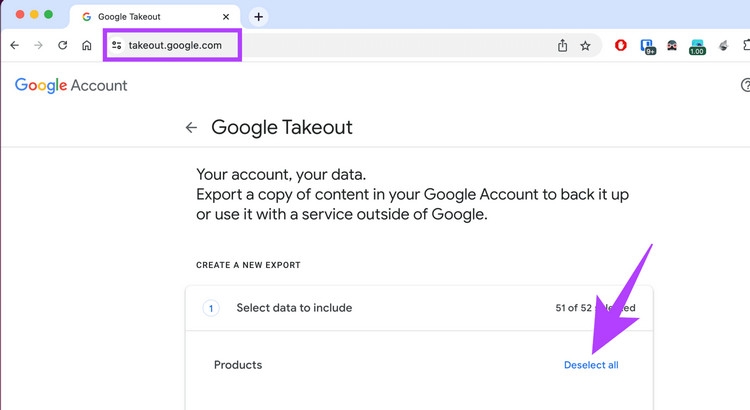Click the browser back arrow button
The width and height of the screenshot is (750, 410).
[x=14, y=46]
